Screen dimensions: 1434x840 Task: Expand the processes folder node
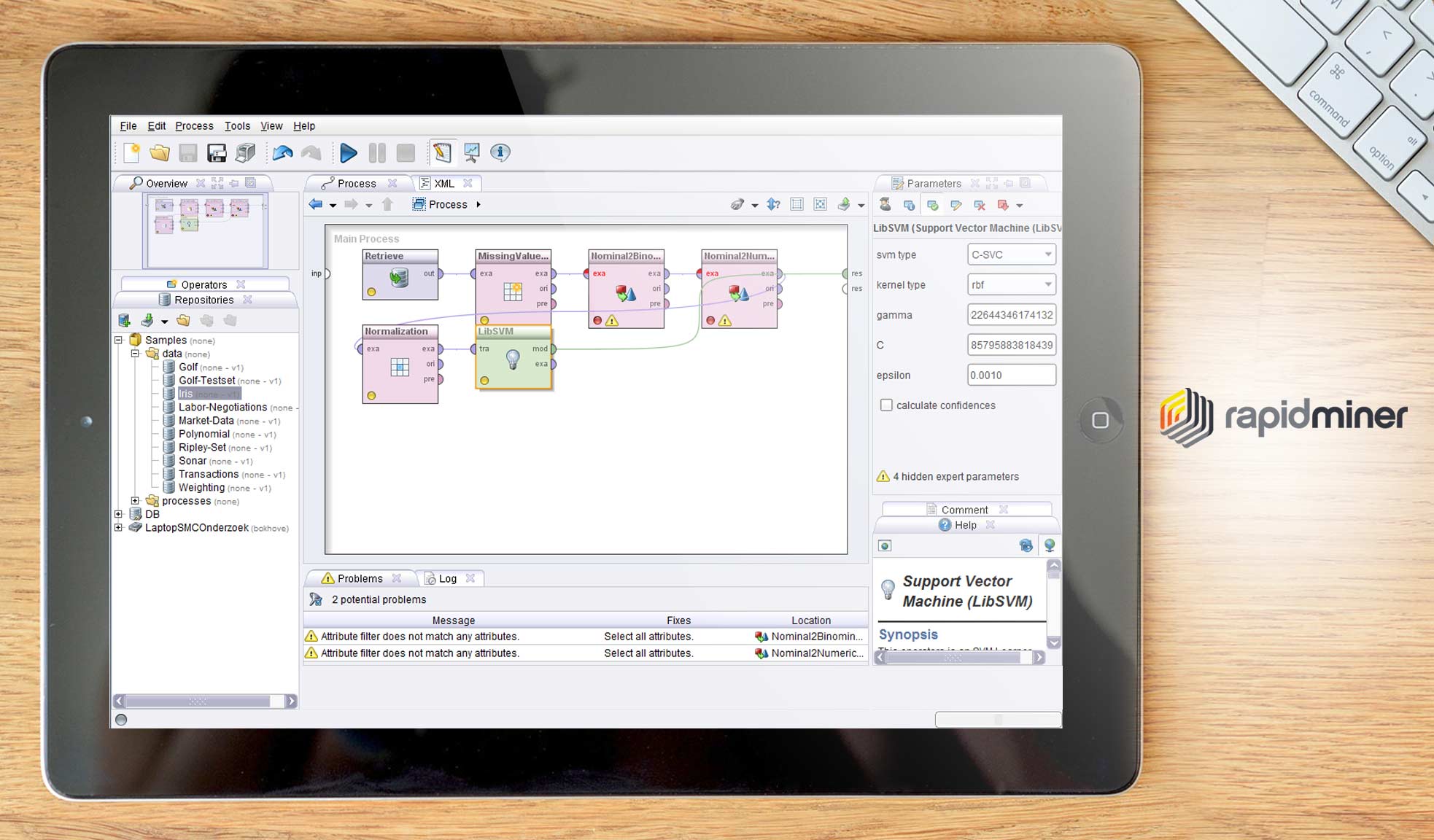pos(135,501)
